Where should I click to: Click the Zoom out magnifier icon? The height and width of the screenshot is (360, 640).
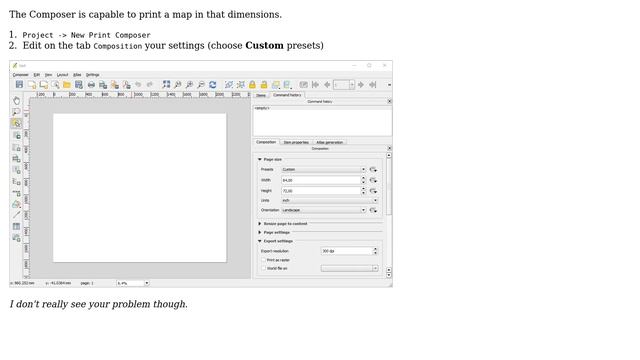pos(201,84)
